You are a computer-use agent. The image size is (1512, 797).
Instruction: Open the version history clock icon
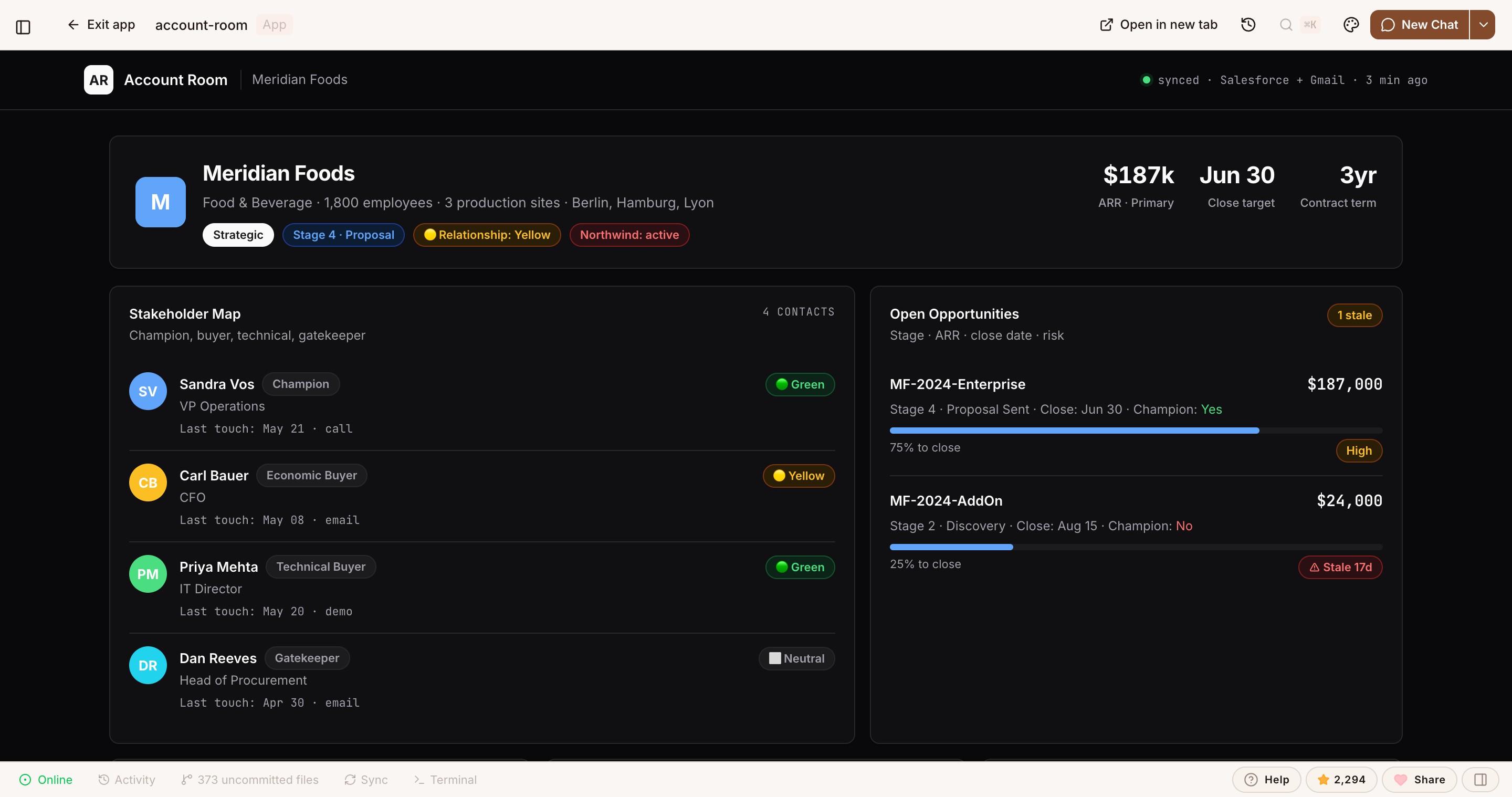click(1248, 25)
